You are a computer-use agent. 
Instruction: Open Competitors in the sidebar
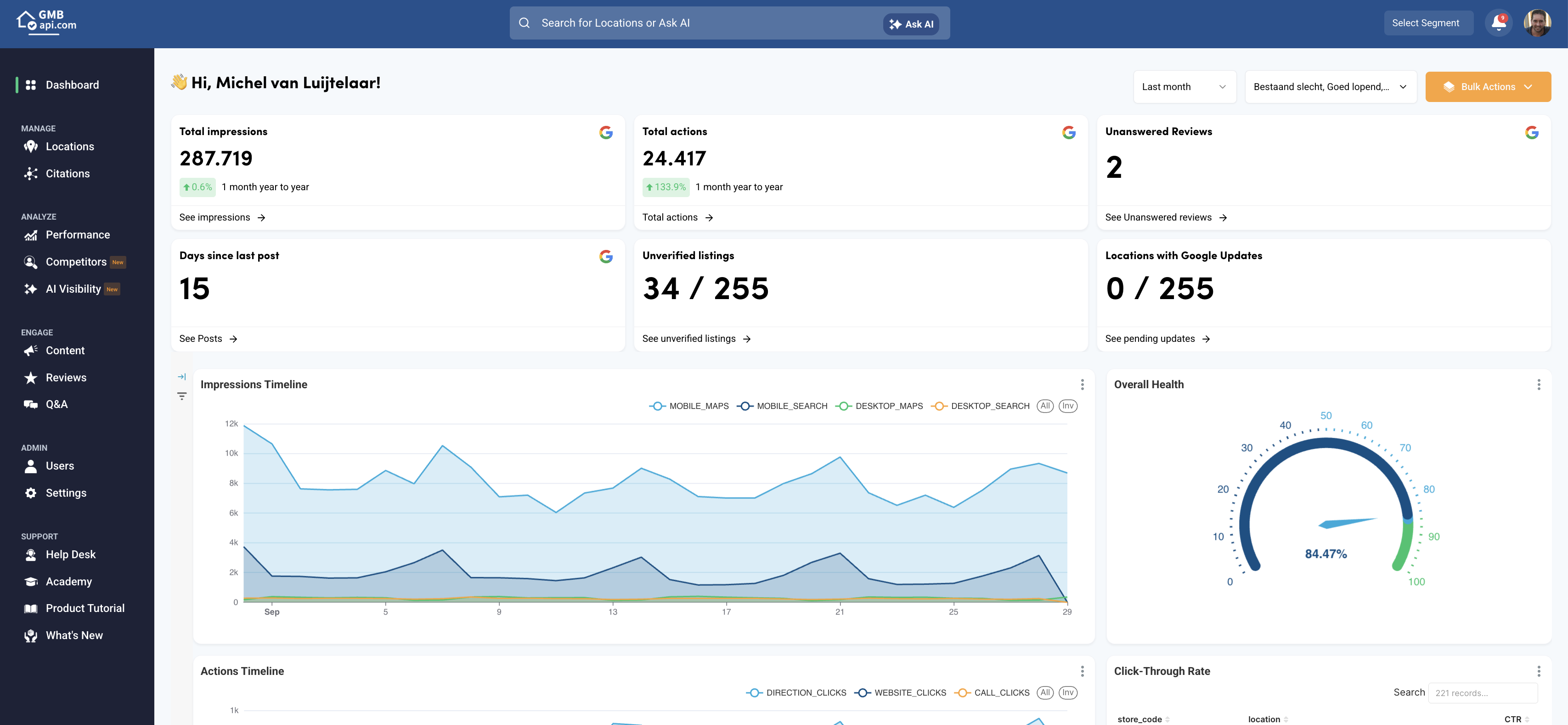(76, 262)
